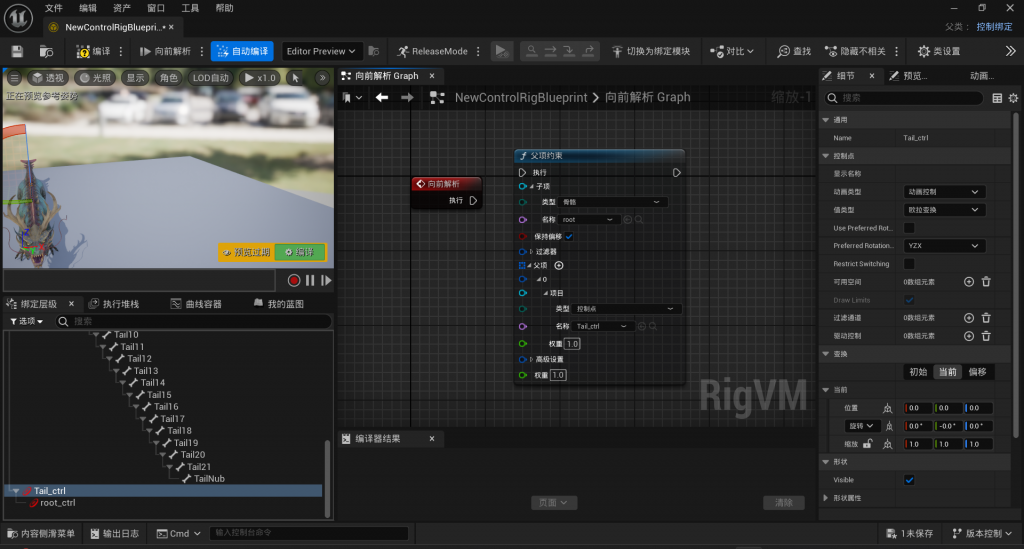Screen dimensions: 1024x549
Task: Click the 向前解析 toolbar button
Action: [165, 51]
